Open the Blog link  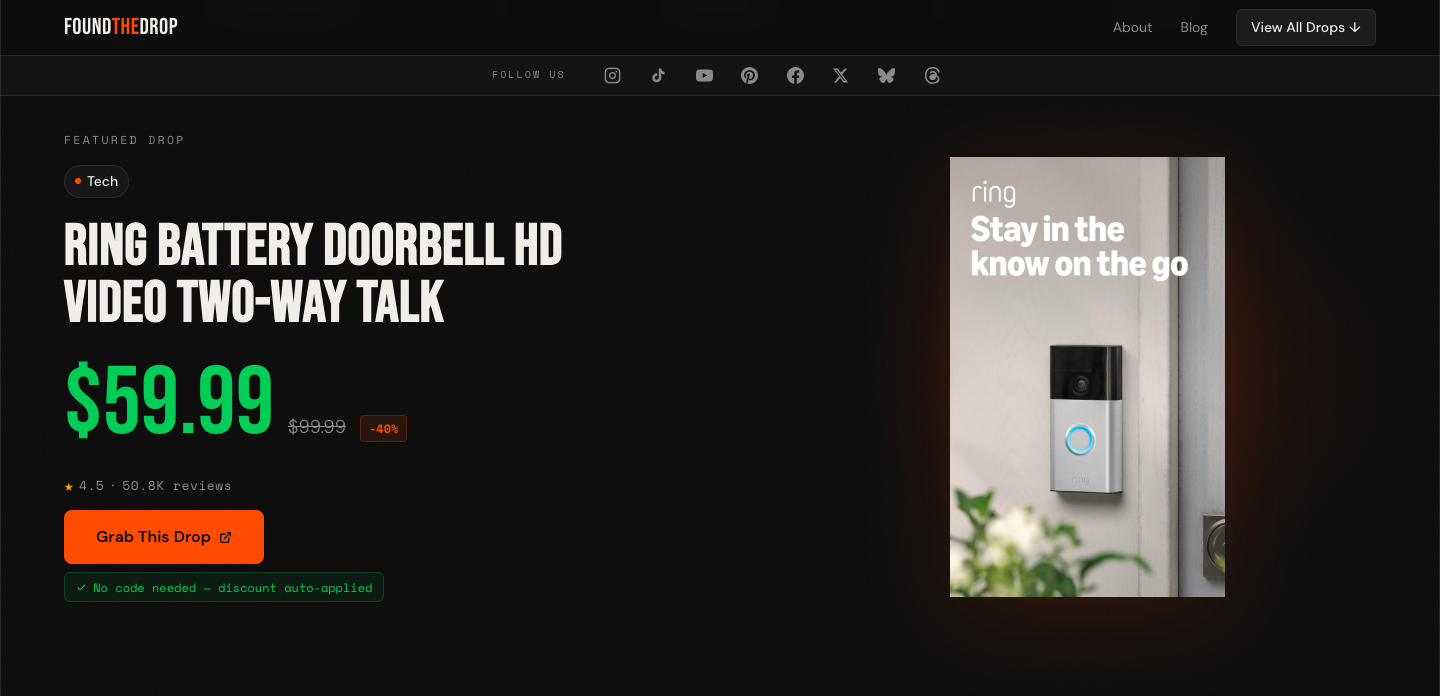(x=1194, y=27)
